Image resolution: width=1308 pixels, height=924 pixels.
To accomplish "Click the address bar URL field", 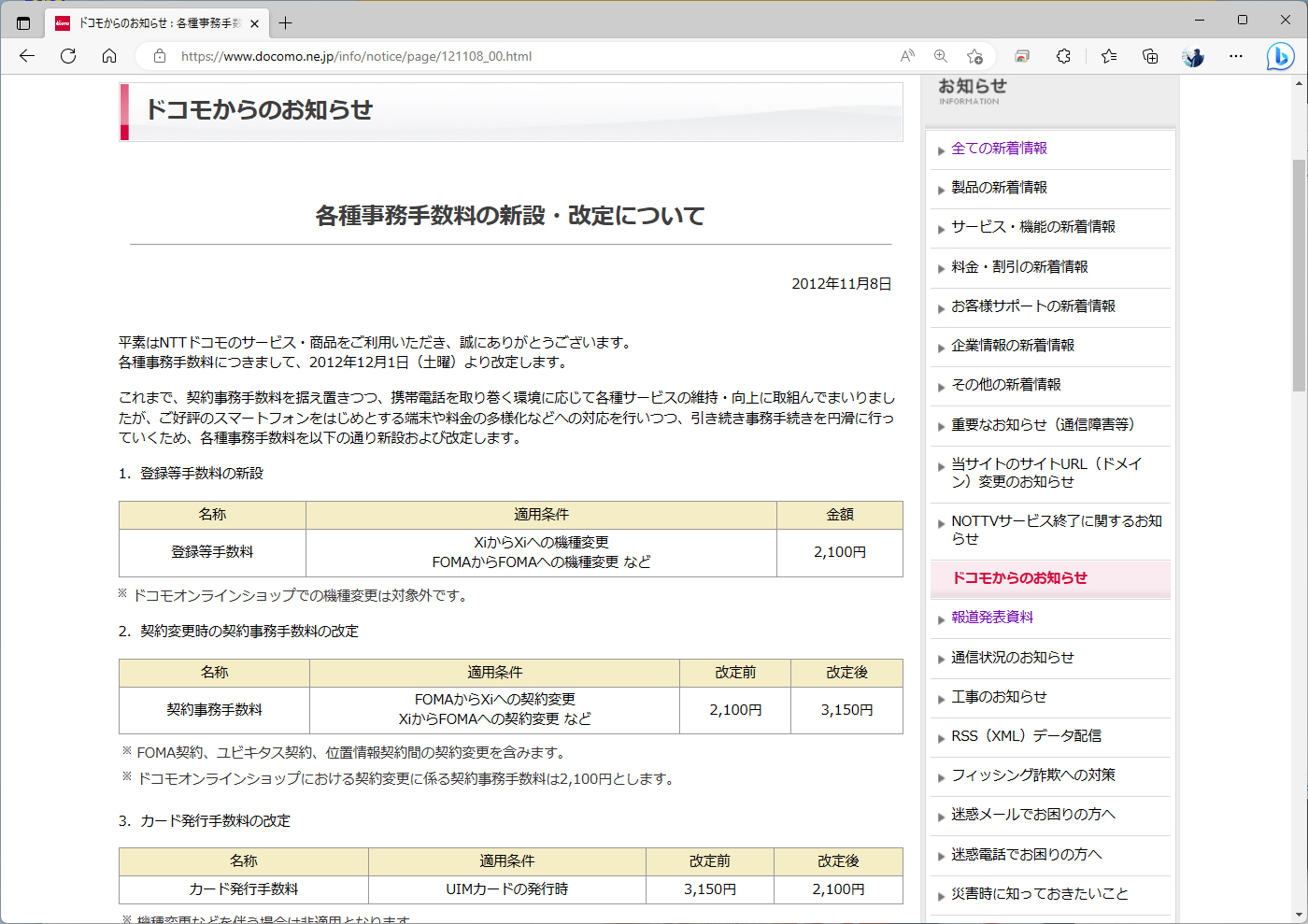I will click(533, 56).
